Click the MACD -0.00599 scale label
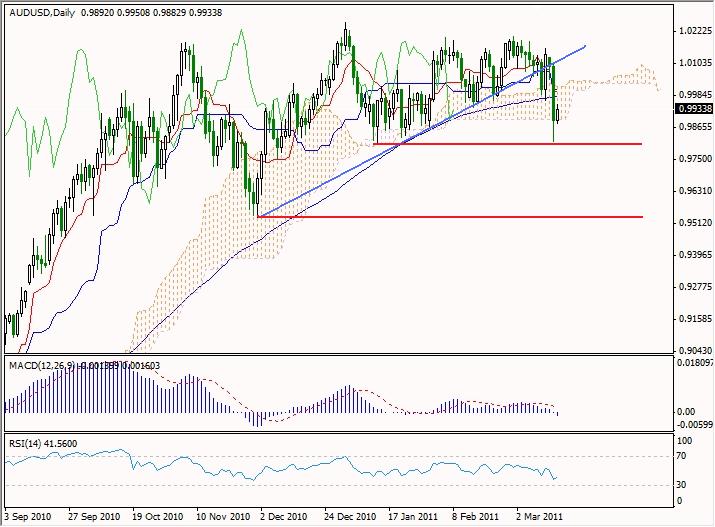 (x=694, y=424)
